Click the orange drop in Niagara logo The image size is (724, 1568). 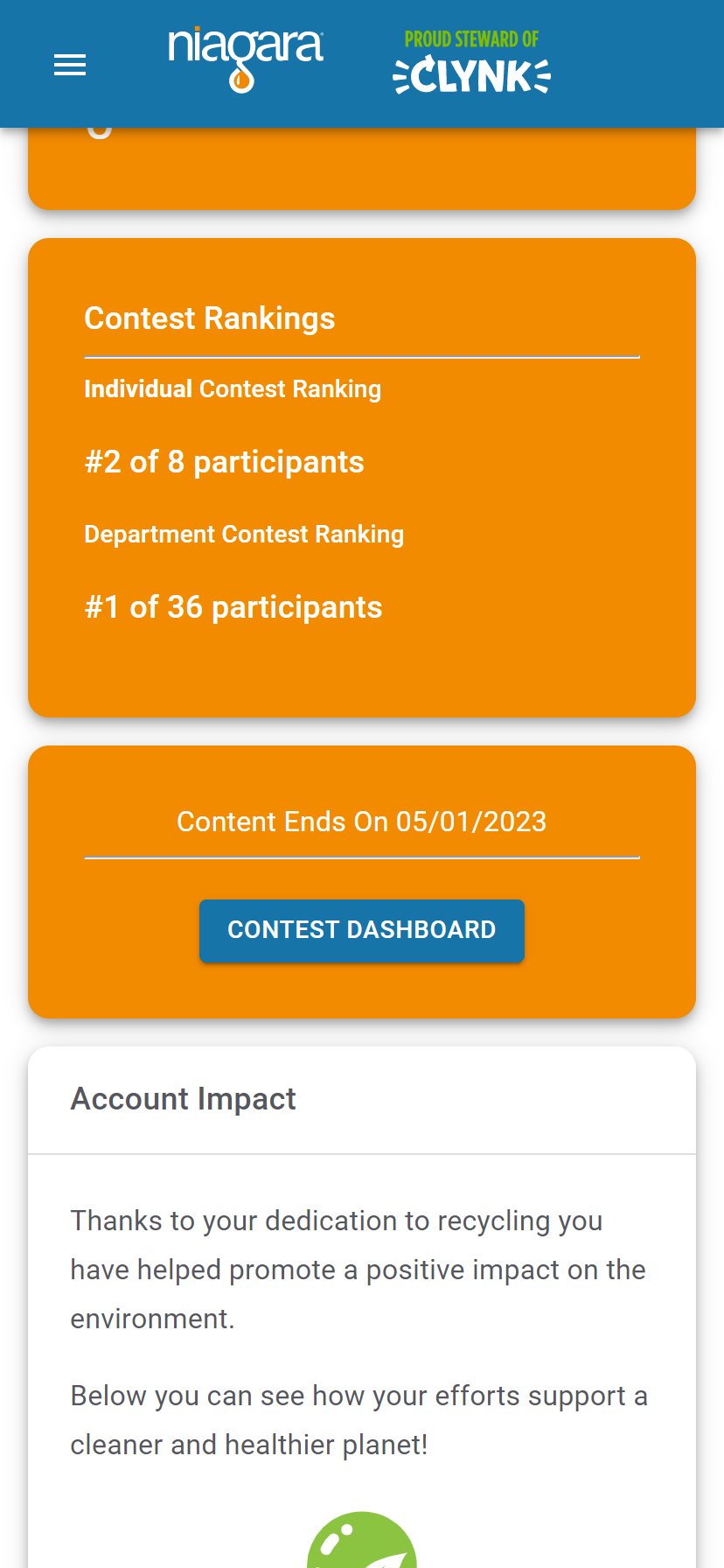point(241,81)
